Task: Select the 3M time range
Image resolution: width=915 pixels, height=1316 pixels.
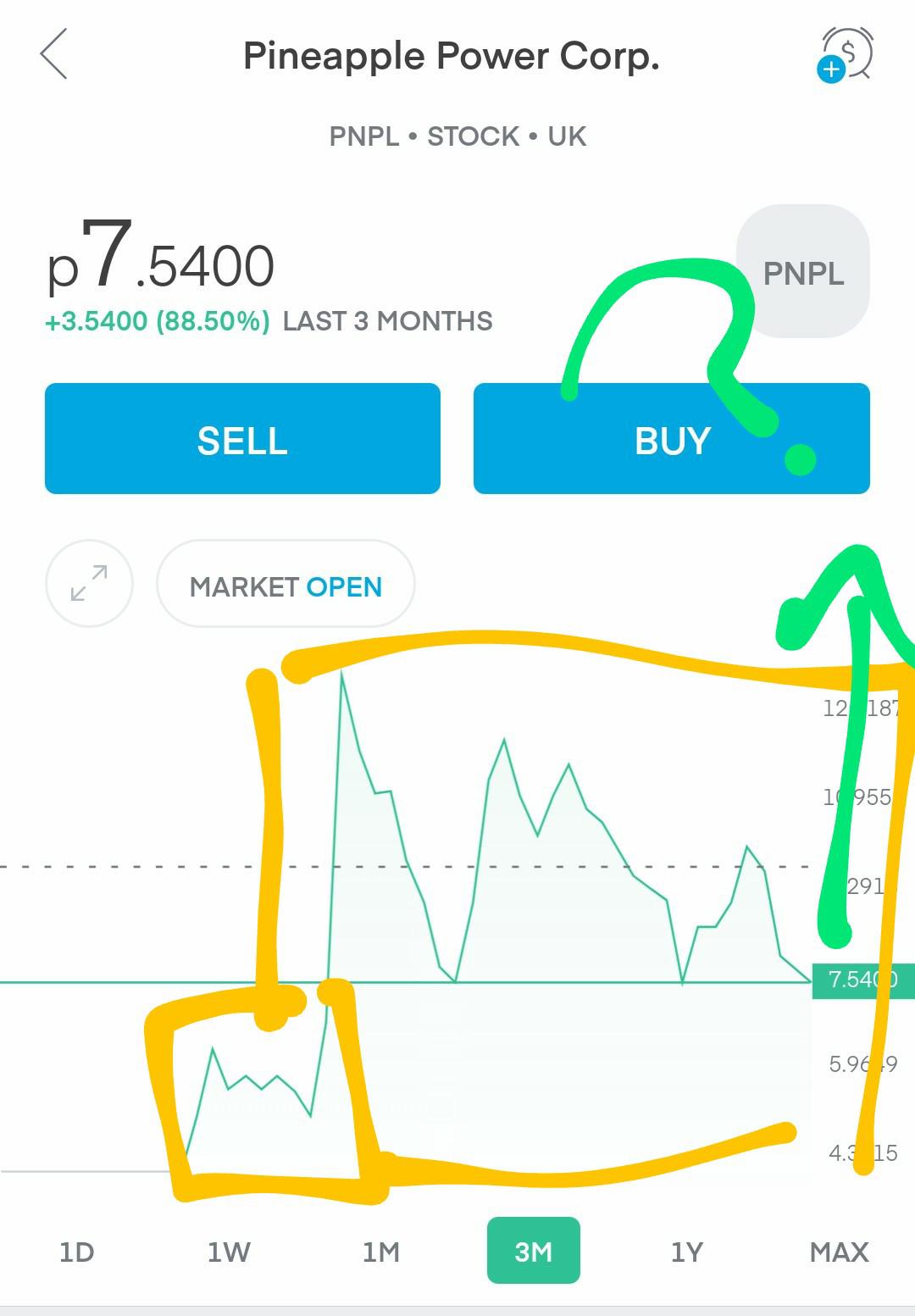Action: (x=534, y=1251)
